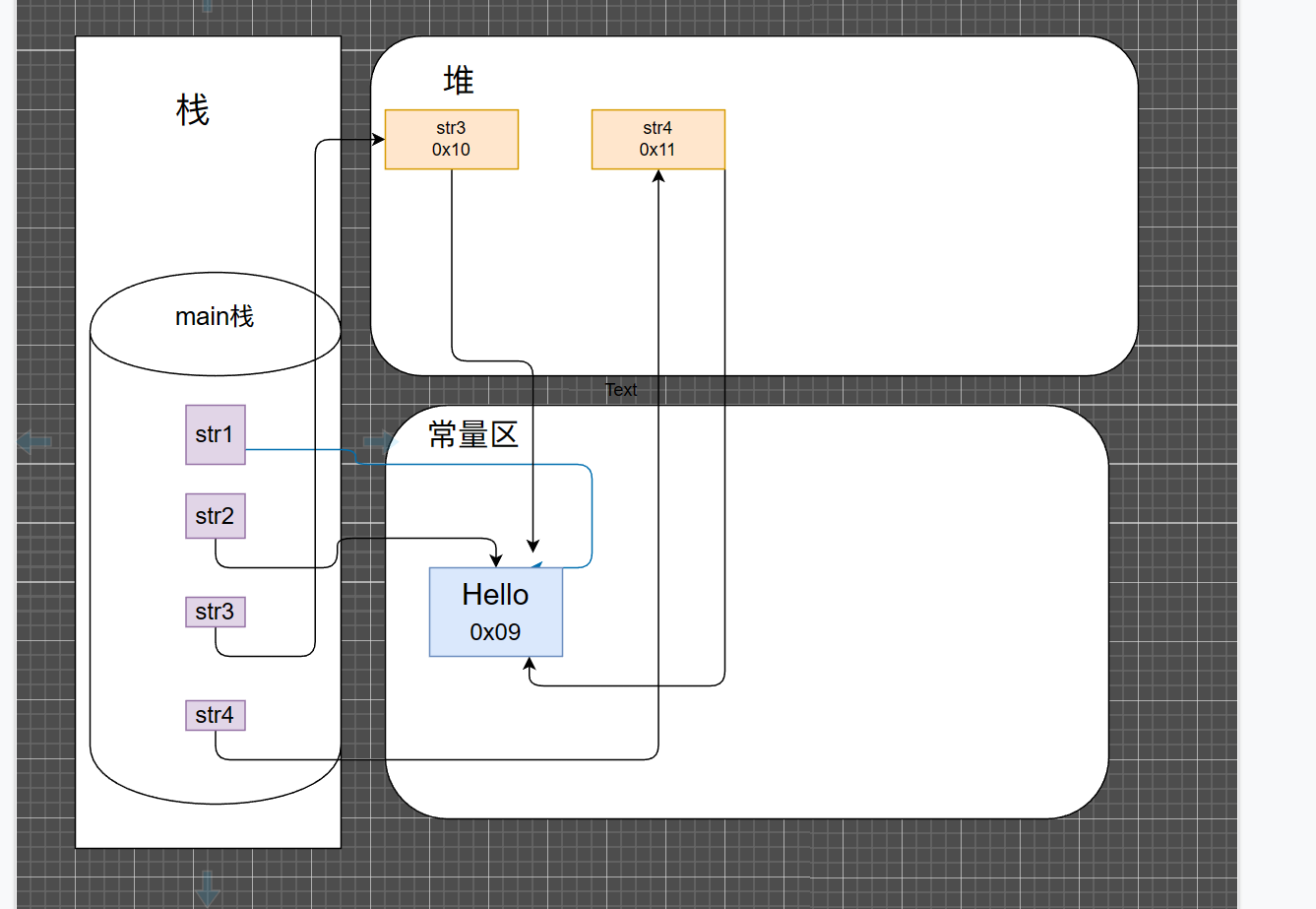Click the main栈 cylinder label
Screen dimensions: 1316x909
[x=215, y=316]
